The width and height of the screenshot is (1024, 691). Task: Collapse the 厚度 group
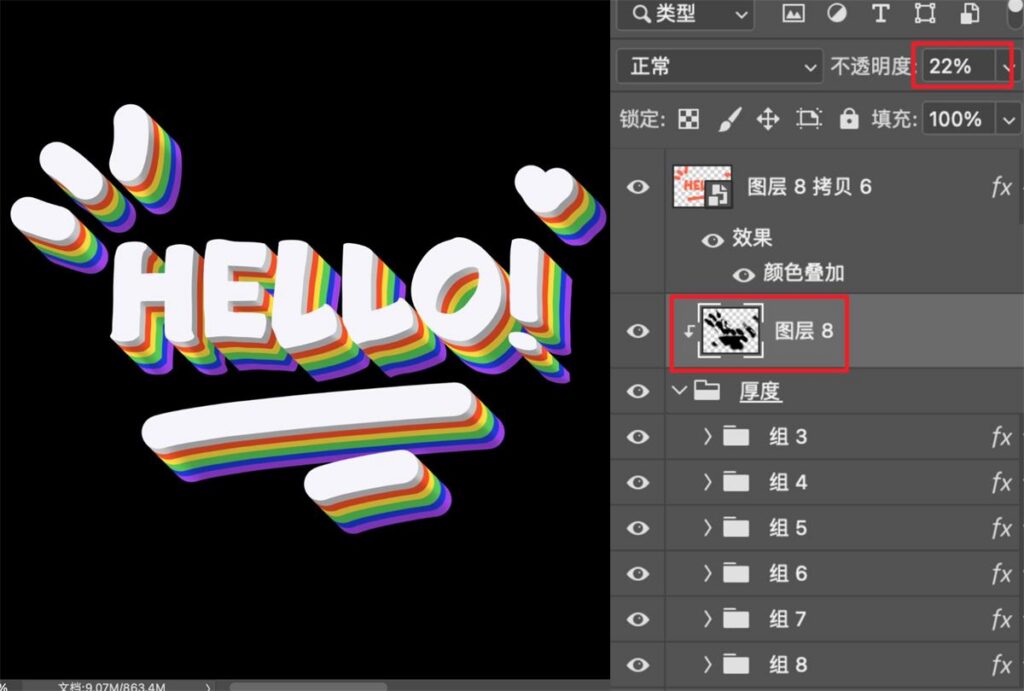coord(679,391)
